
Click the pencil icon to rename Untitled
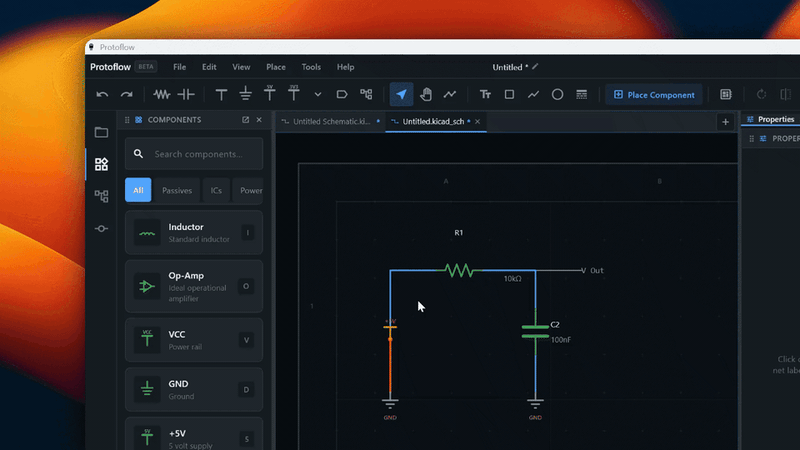535,66
